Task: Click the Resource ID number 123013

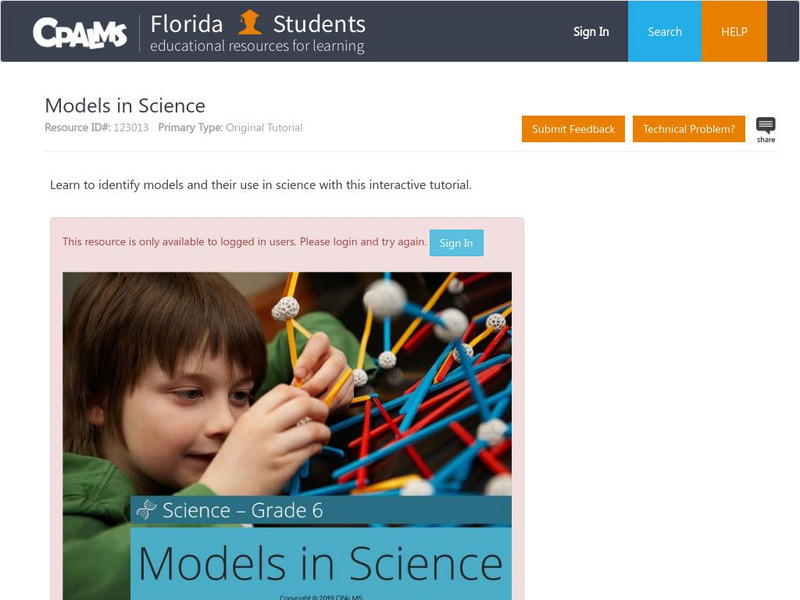Action: click(x=132, y=128)
